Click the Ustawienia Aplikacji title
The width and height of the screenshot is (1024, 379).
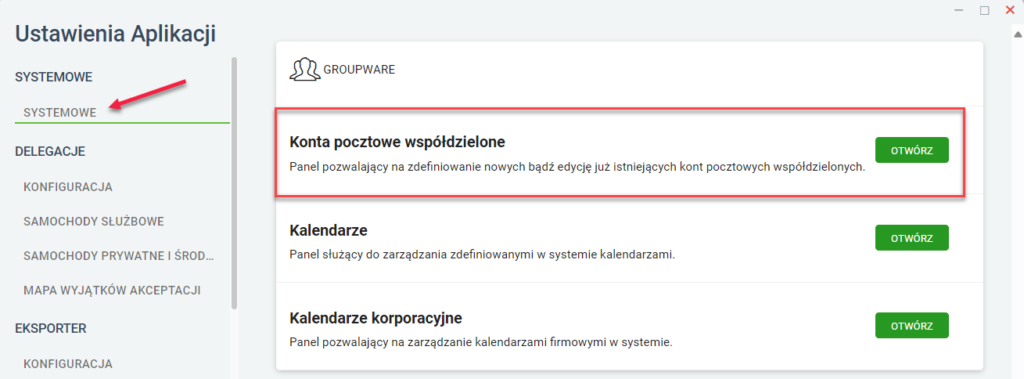point(116,34)
